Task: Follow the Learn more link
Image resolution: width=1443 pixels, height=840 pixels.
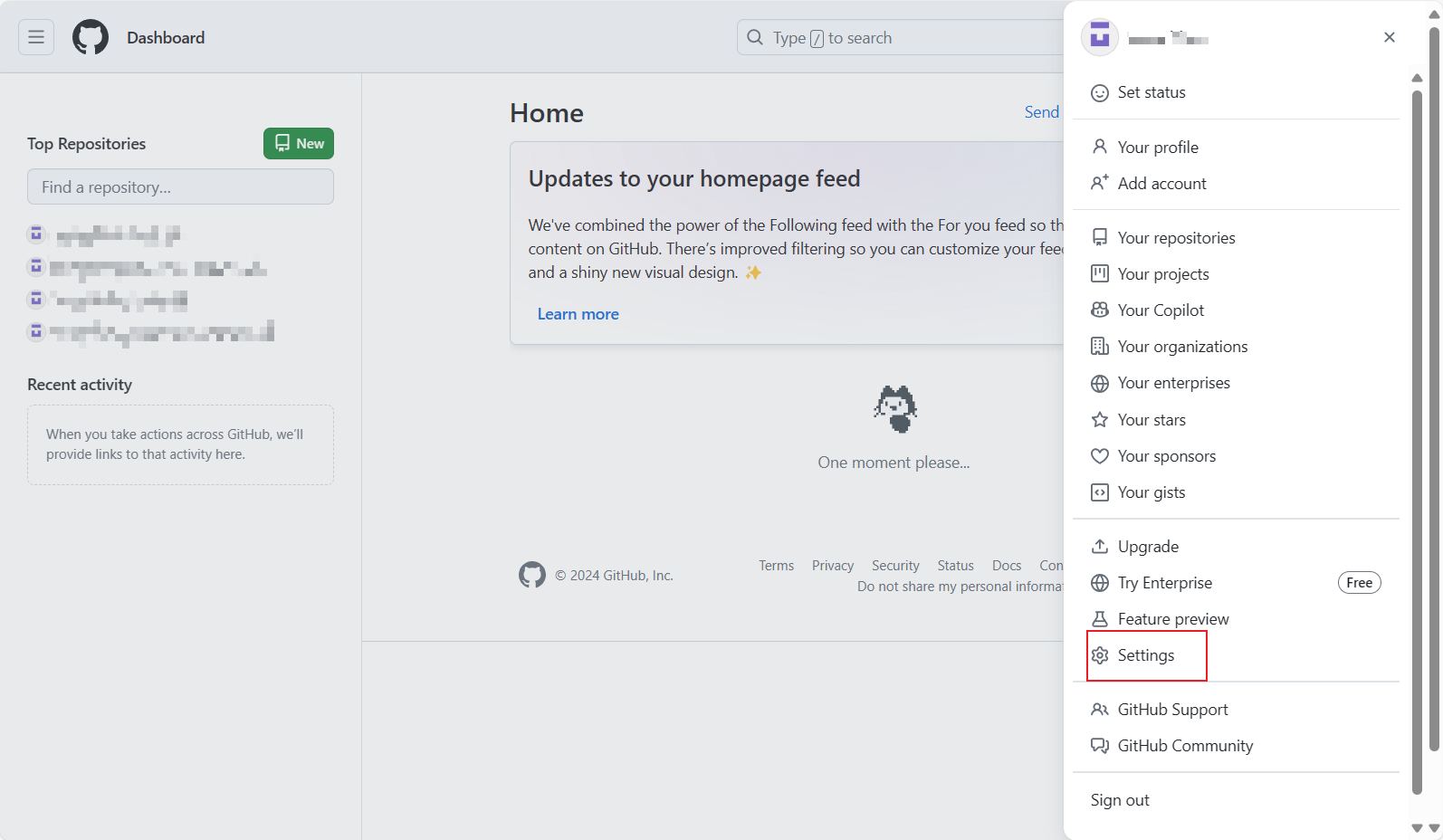Action: [x=578, y=314]
